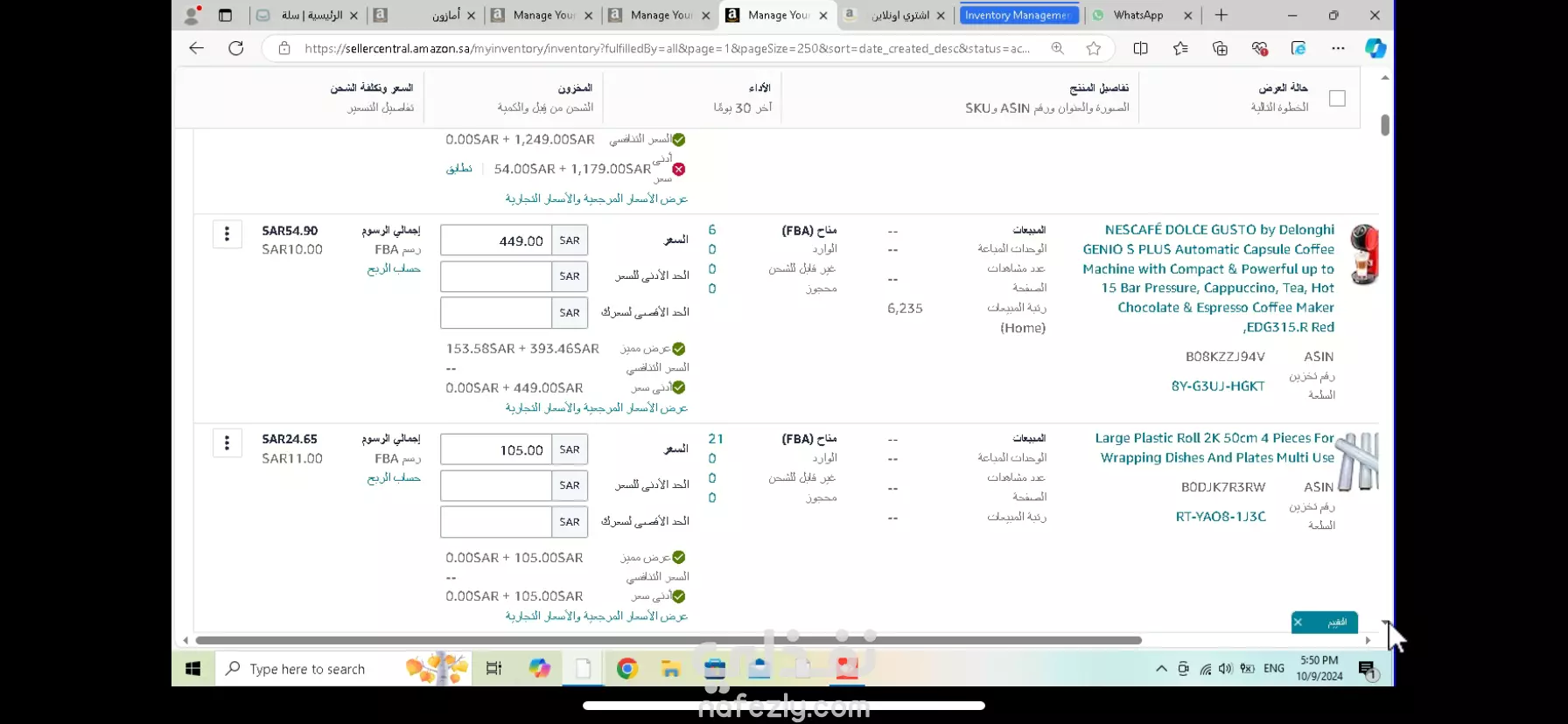The image size is (1568, 724).
Task: Open actions menu for Large Plastic Roll row
Action: [227, 442]
